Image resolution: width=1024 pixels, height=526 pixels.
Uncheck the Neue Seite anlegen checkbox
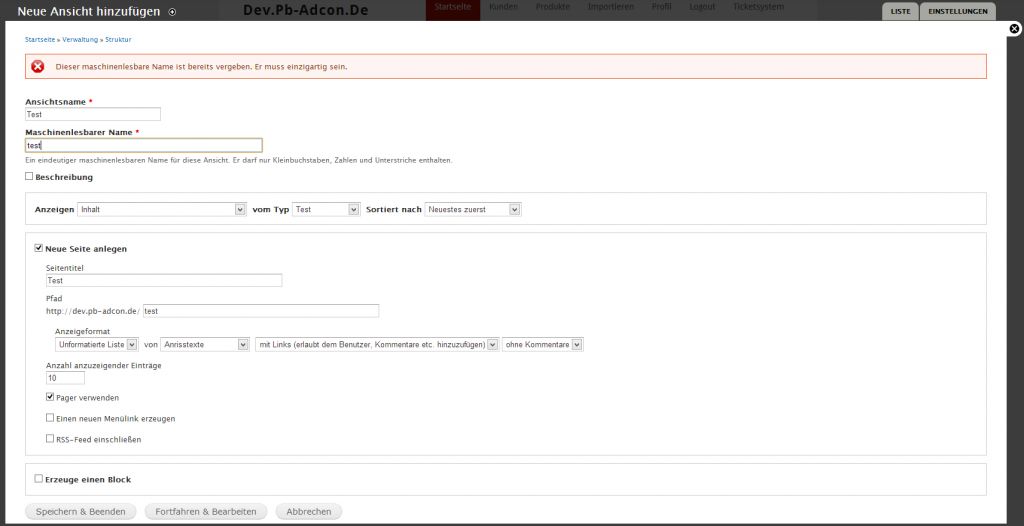[39, 248]
